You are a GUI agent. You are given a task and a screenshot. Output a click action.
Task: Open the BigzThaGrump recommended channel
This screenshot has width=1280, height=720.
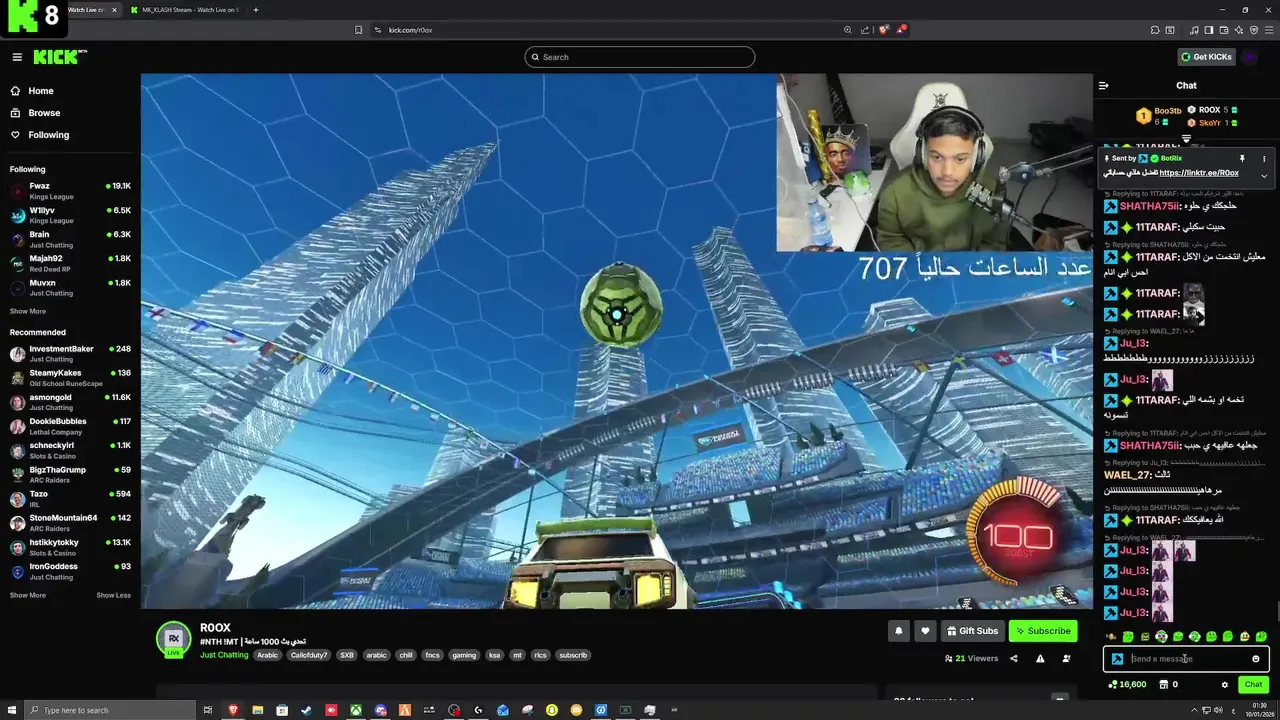click(70, 474)
